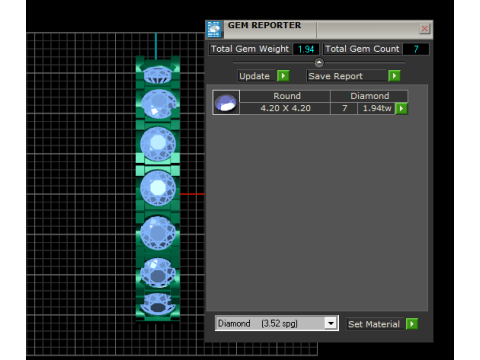This screenshot has height=360, width=480.
Task: Select the bottom gem in the viewport
Action: 158,304
